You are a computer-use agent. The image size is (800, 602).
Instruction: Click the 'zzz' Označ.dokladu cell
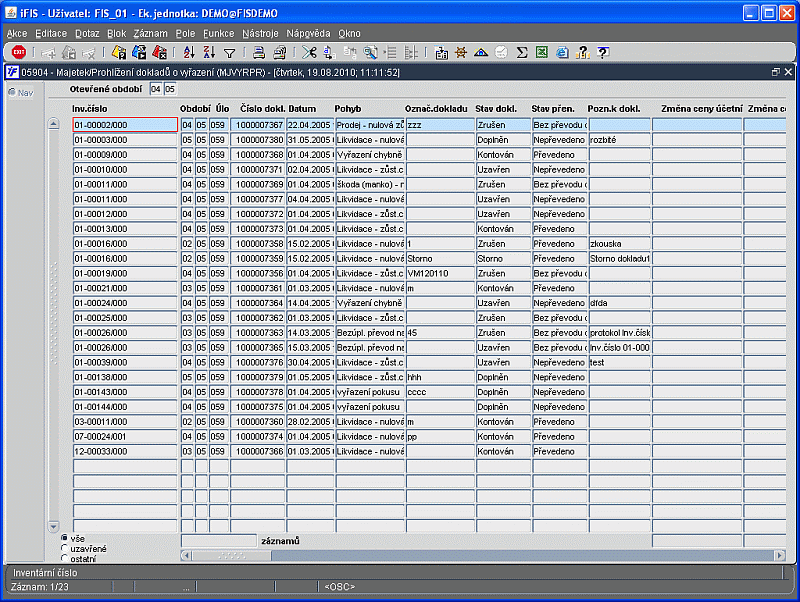point(440,125)
